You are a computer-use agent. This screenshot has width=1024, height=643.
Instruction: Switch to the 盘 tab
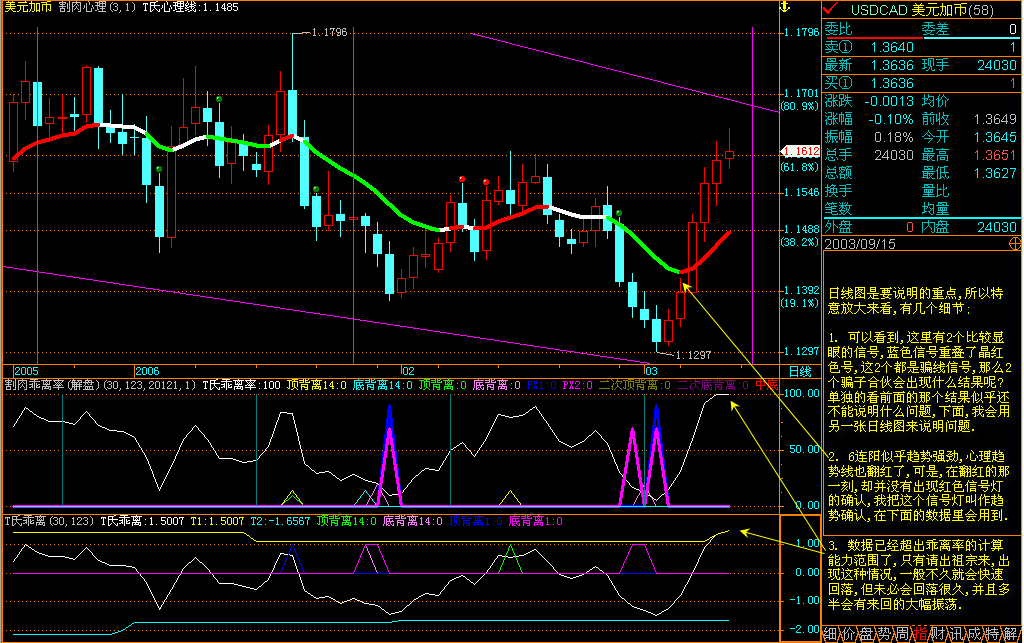868,633
